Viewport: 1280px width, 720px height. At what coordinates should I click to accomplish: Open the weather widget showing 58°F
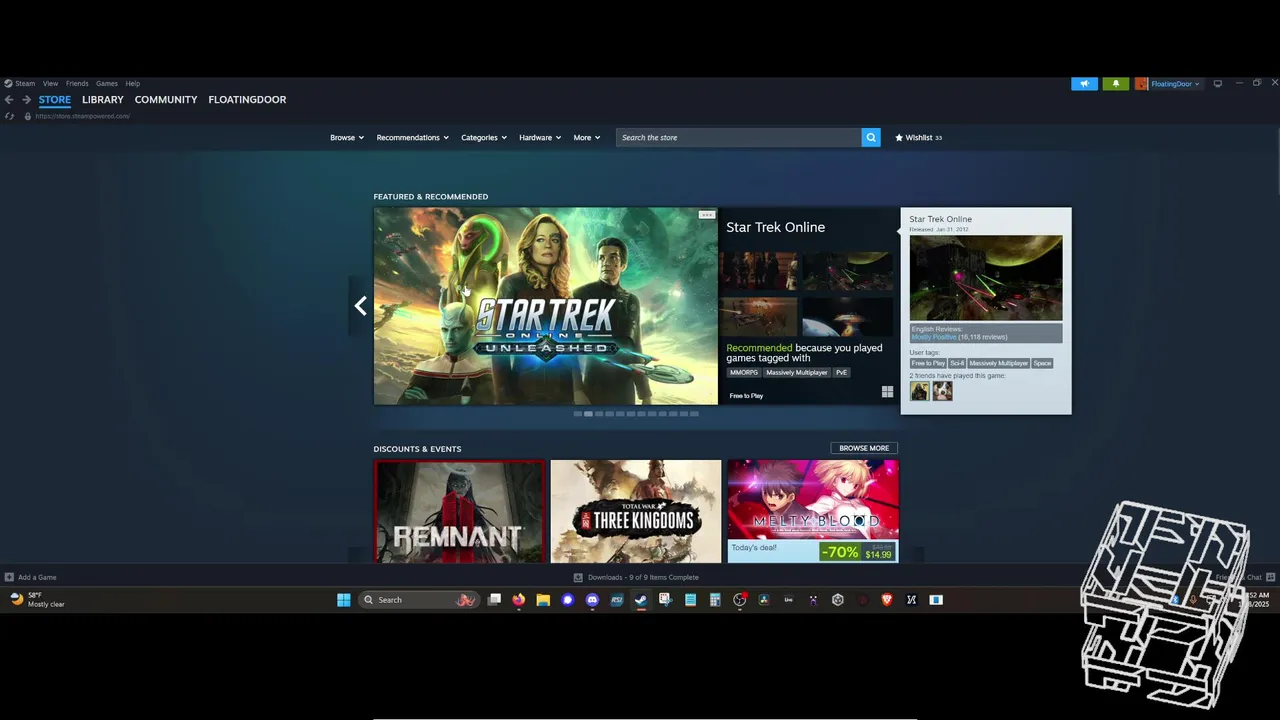[x=37, y=600]
